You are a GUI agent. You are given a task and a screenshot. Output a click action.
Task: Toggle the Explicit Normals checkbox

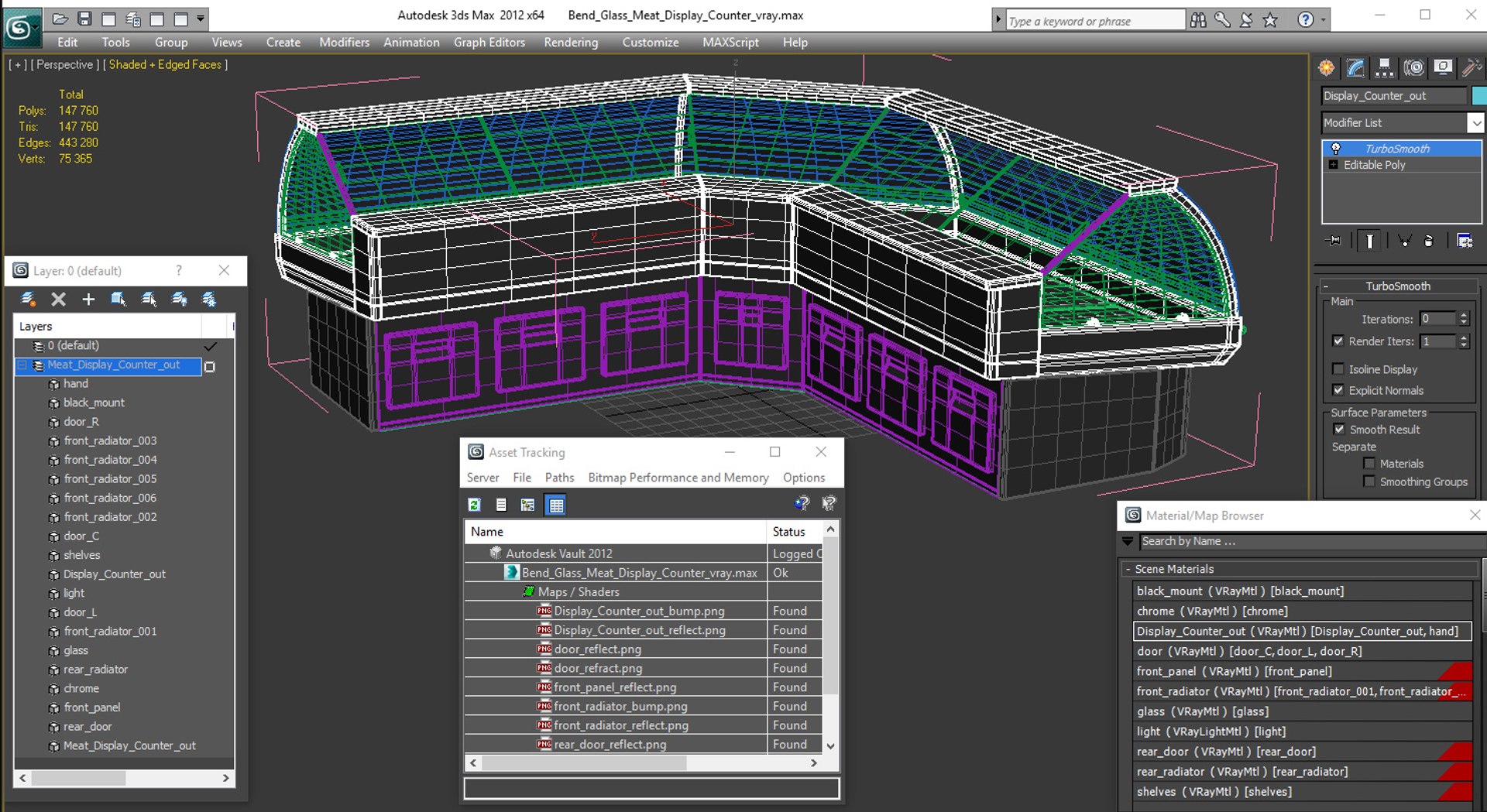pyautogui.click(x=1338, y=390)
